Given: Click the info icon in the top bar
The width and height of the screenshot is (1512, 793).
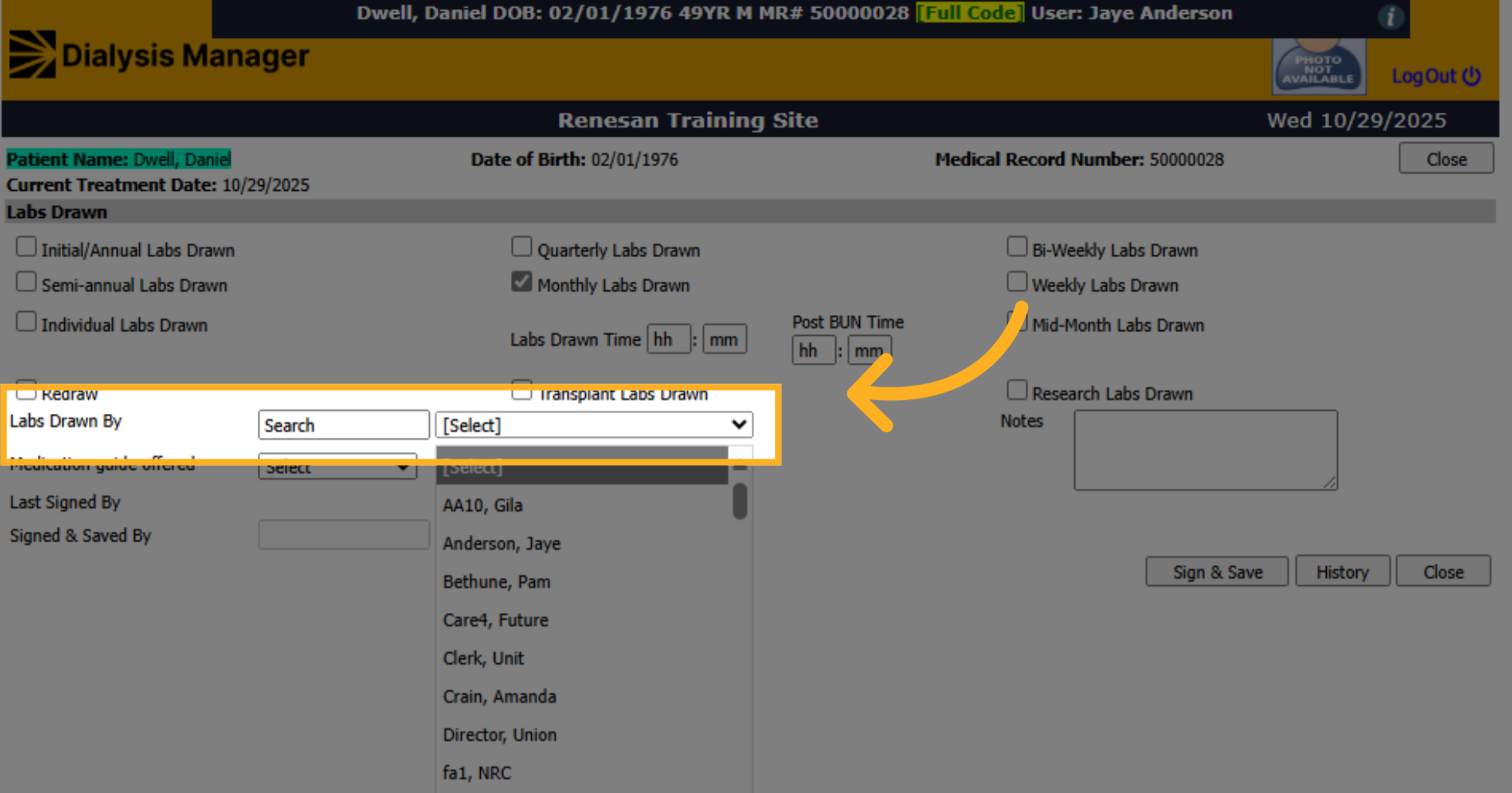Looking at the screenshot, I should point(1390,16).
